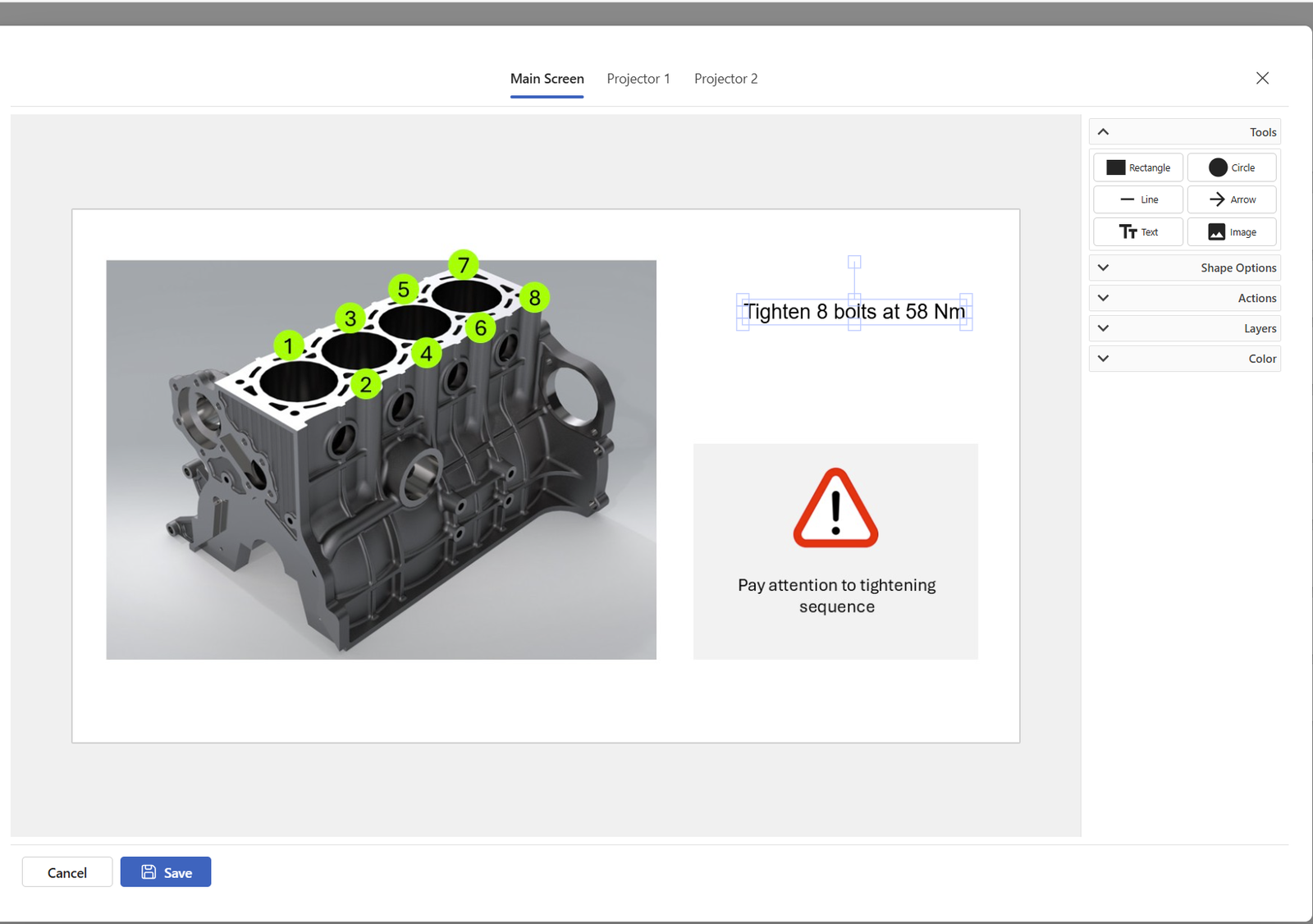Expand the Color section

pos(1184,359)
